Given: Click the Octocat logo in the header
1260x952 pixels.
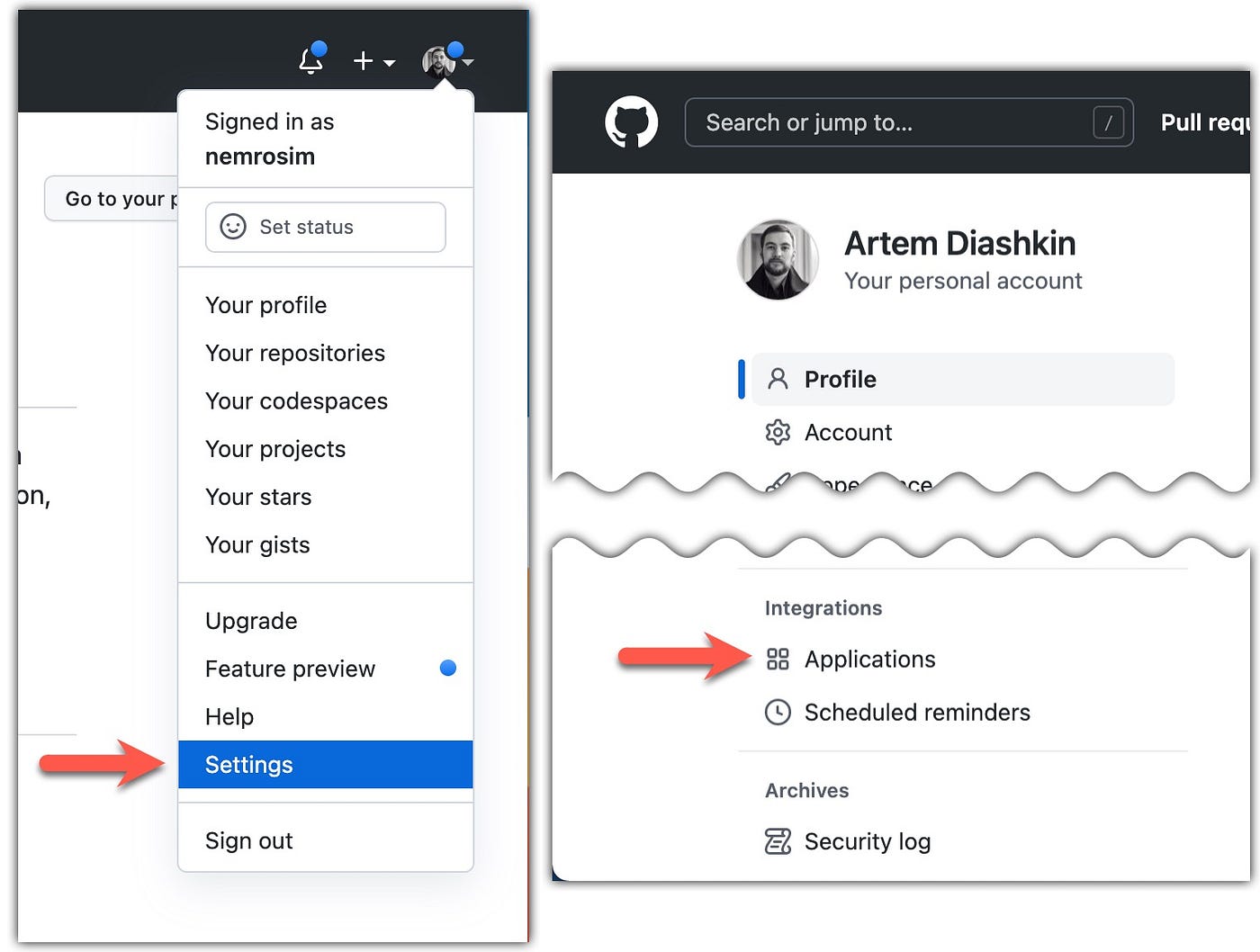Looking at the screenshot, I should click(x=631, y=122).
